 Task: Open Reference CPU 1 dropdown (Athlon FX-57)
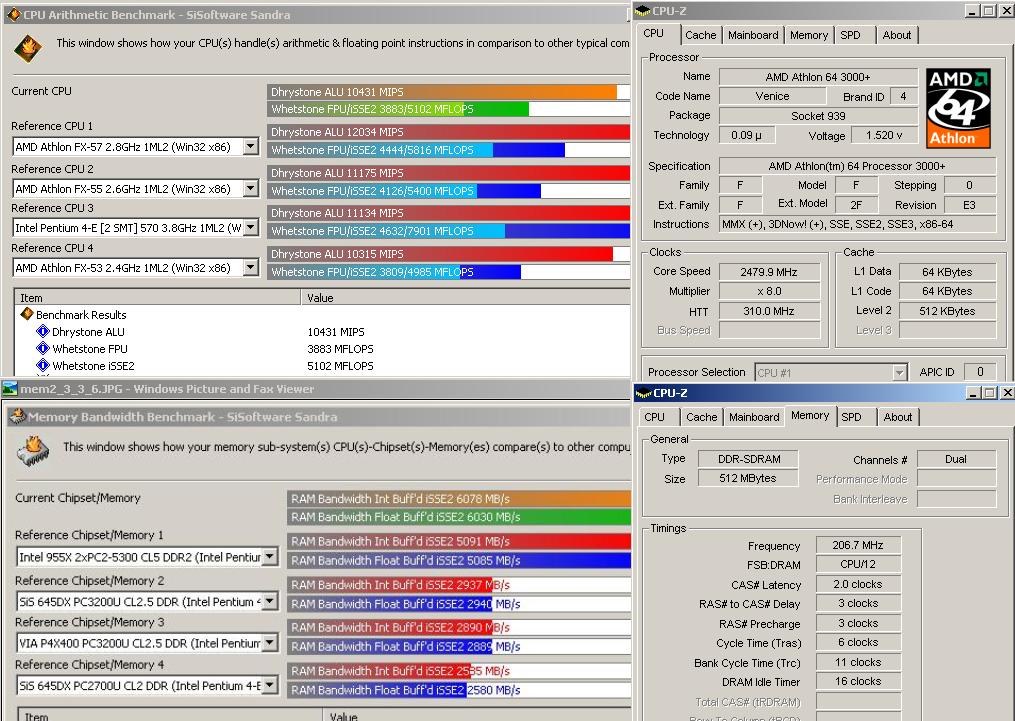[251, 147]
